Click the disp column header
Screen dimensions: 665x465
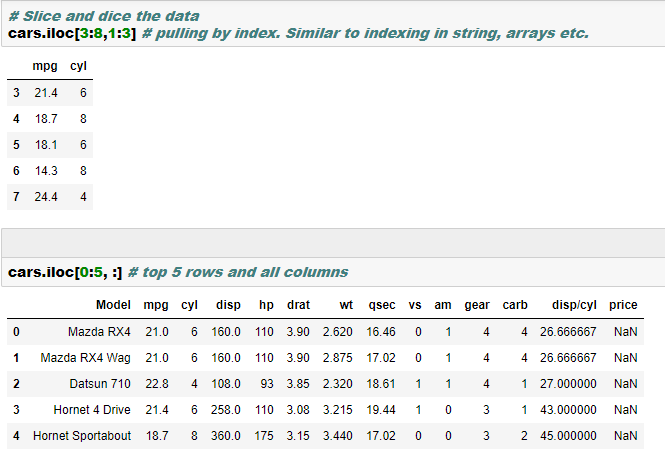pyautogui.click(x=228, y=305)
